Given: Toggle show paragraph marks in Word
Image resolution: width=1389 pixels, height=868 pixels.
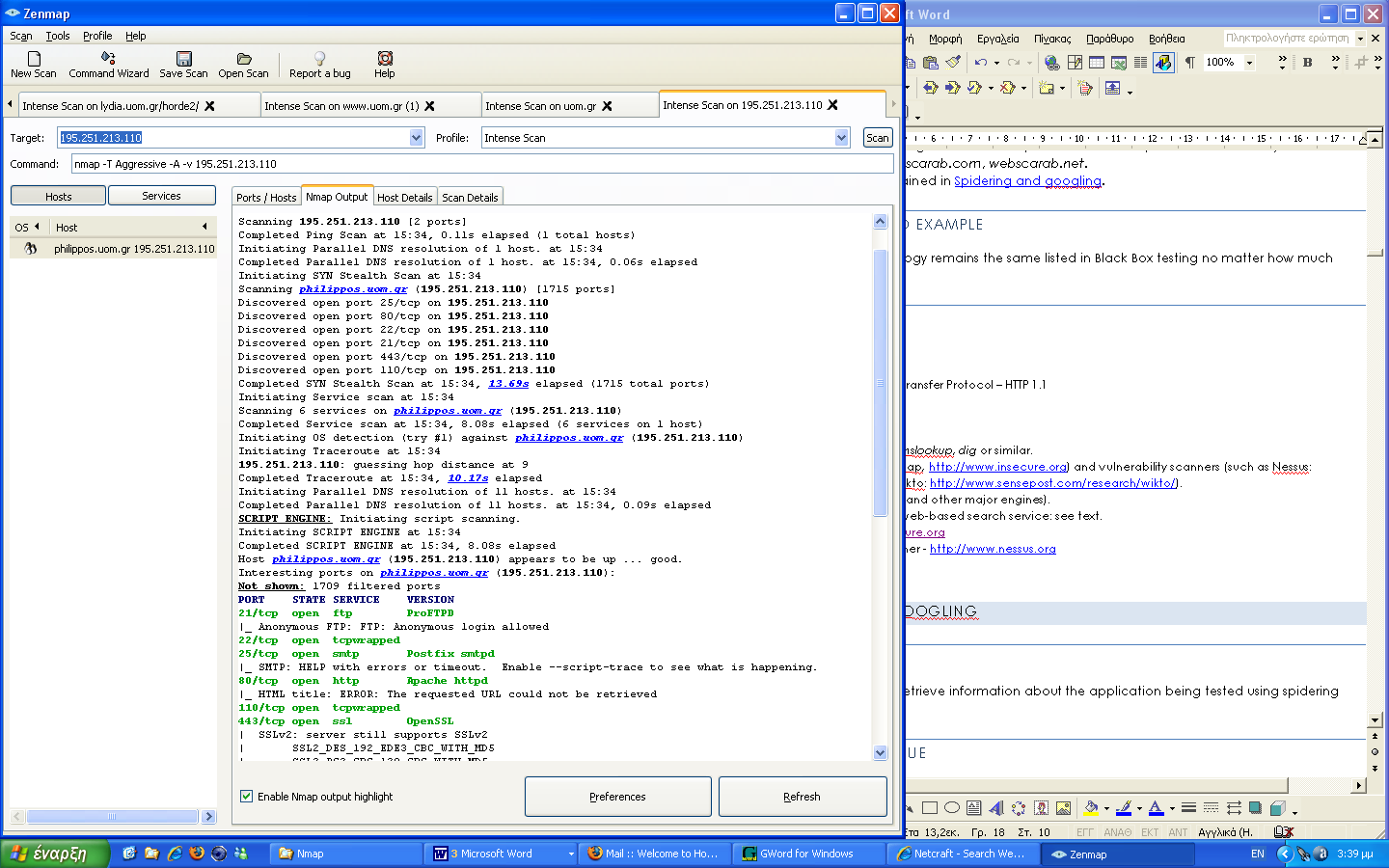Looking at the screenshot, I should (1189, 62).
